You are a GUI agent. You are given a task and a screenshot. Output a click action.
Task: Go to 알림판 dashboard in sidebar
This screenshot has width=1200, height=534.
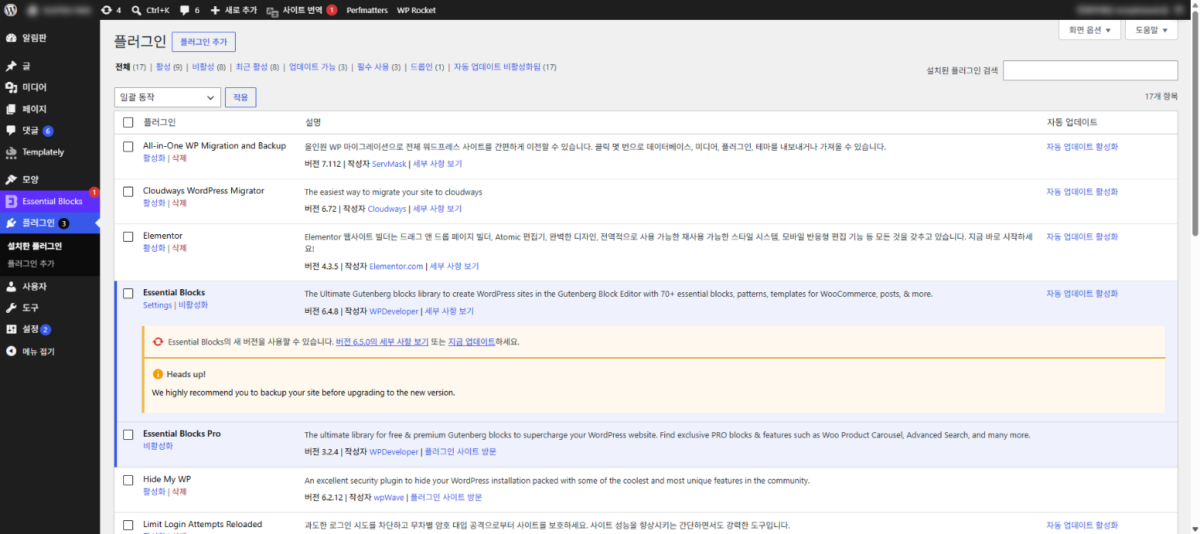coord(50,38)
